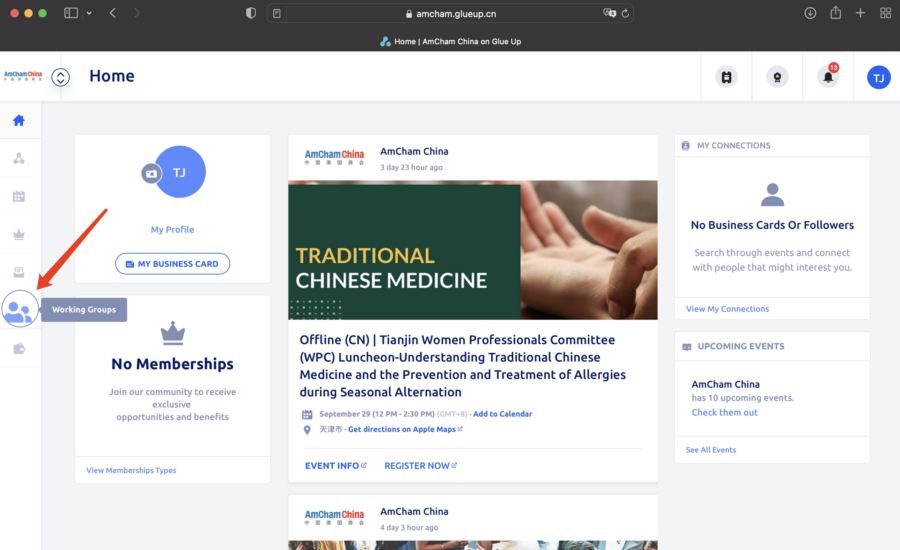Open the Safari tab overview

click(x=885, y=13)
